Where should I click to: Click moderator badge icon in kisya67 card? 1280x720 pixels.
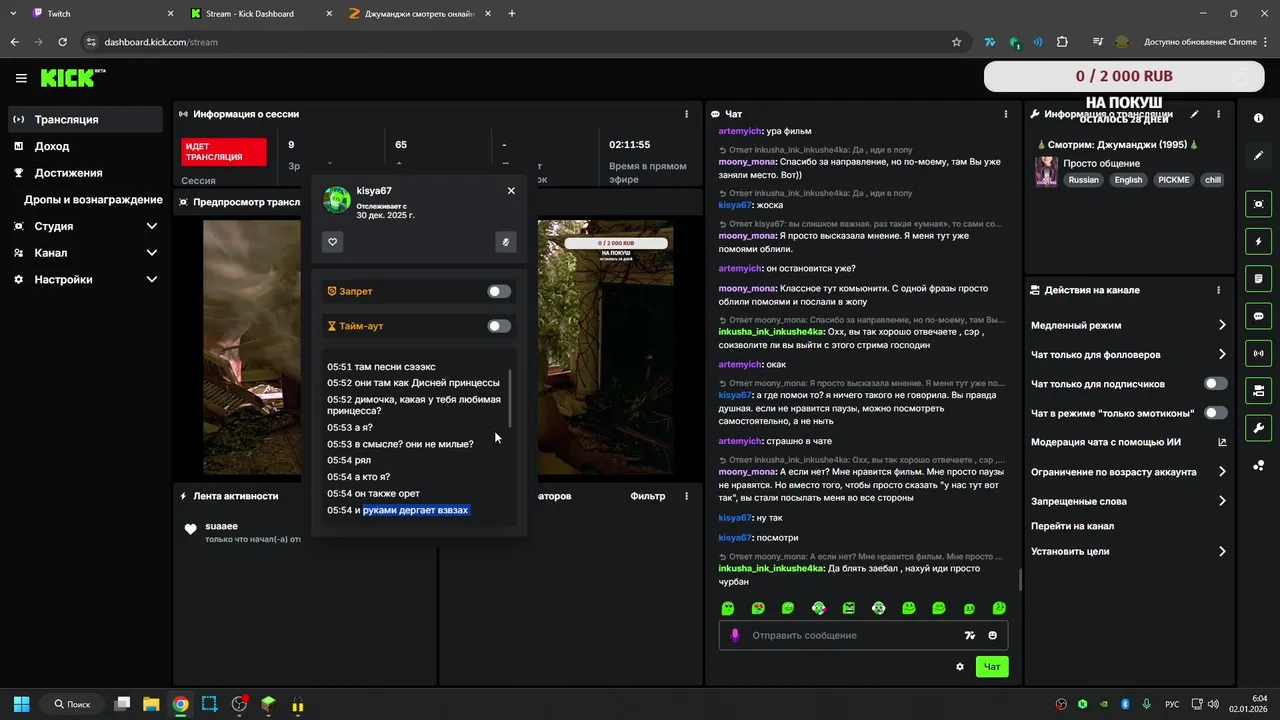tap(506, 241)
